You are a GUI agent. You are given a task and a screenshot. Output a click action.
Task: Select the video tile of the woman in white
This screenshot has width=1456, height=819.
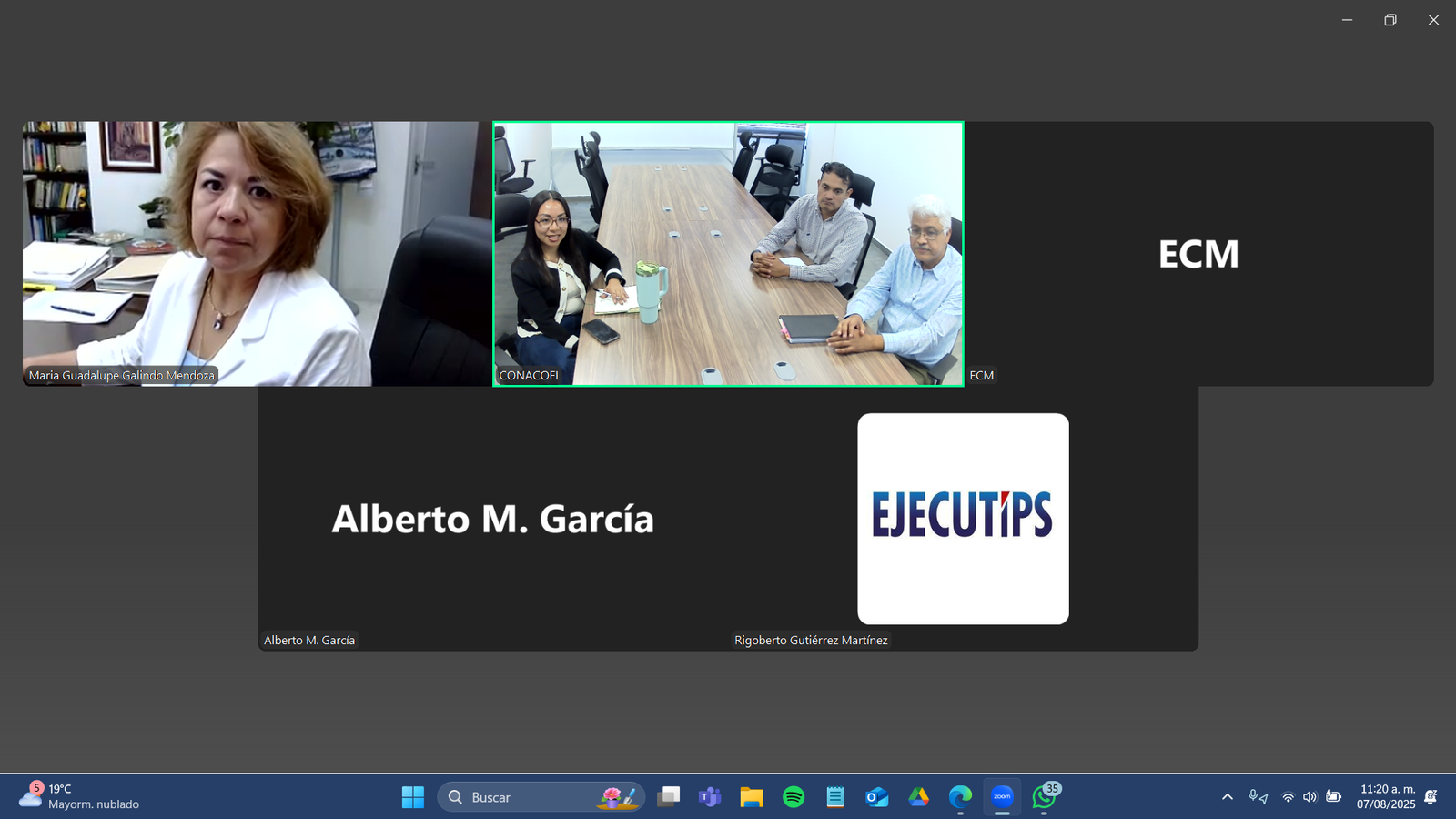point(258,254)
